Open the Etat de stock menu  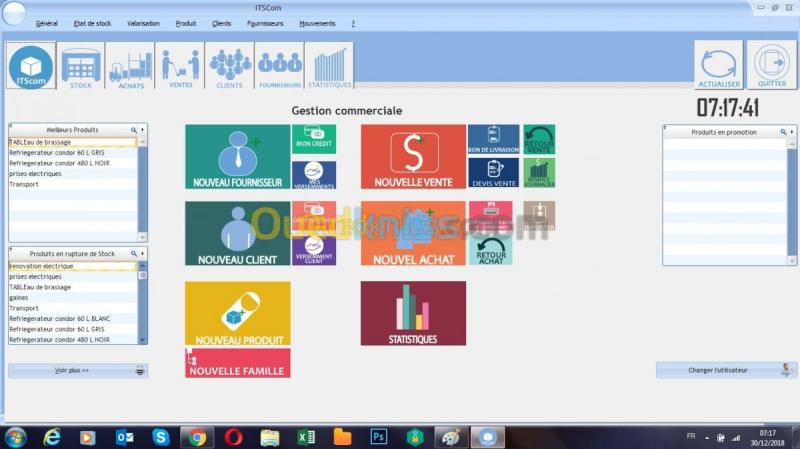click(x=92, y=23)
